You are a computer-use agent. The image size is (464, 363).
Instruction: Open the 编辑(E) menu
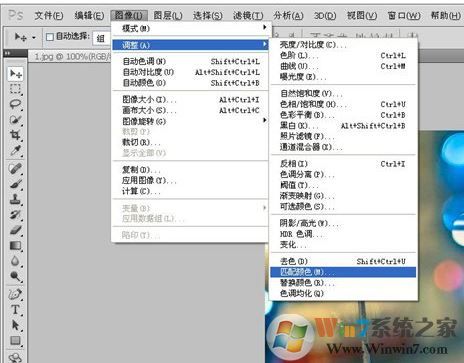click(x=89, y=15)
